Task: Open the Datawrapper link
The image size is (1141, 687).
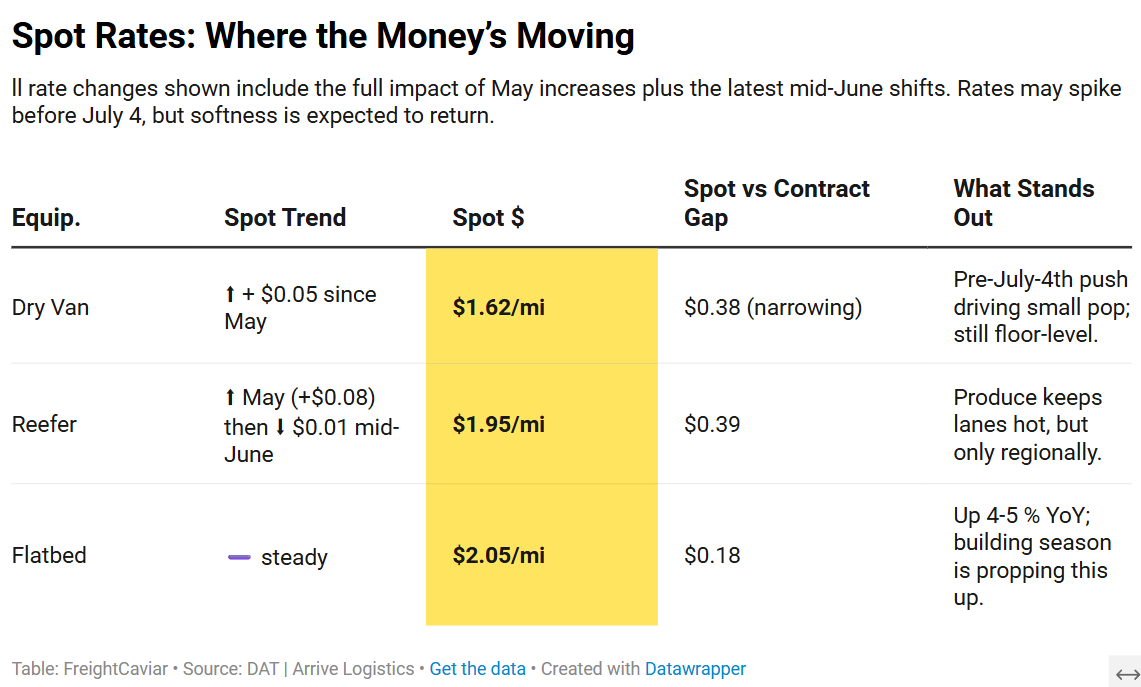Action: point(695,669)
